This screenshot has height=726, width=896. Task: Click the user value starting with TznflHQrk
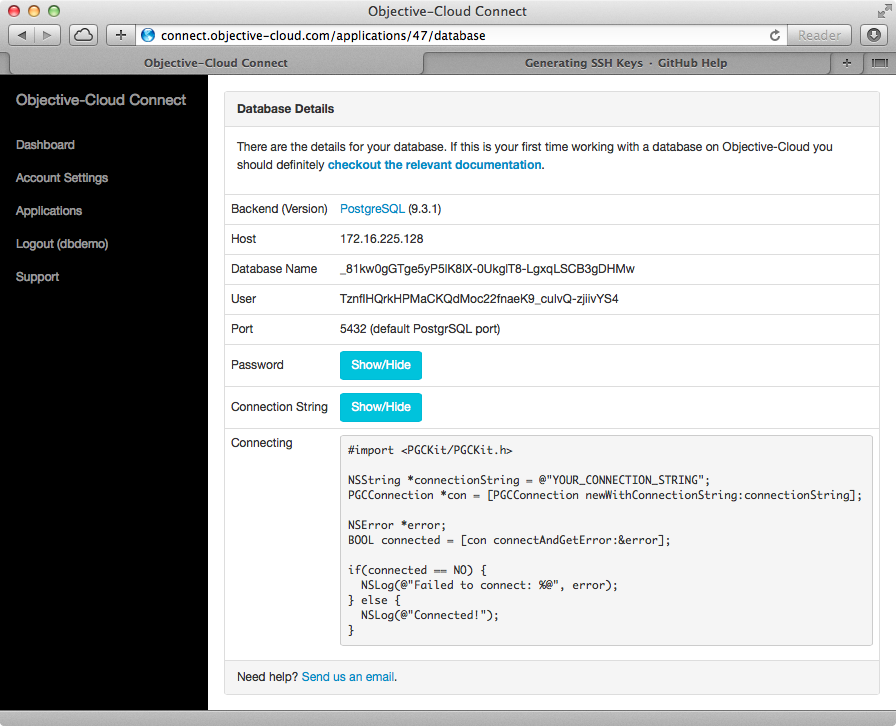pos(479,299)
